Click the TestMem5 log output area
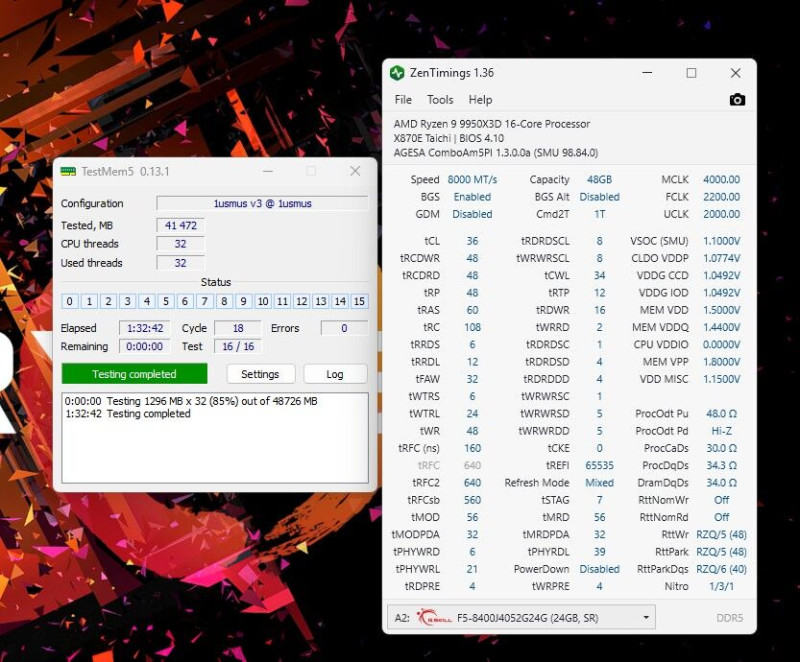Image resolution: width=800 pixels, height=662 pixels. [x=215, y=438]
